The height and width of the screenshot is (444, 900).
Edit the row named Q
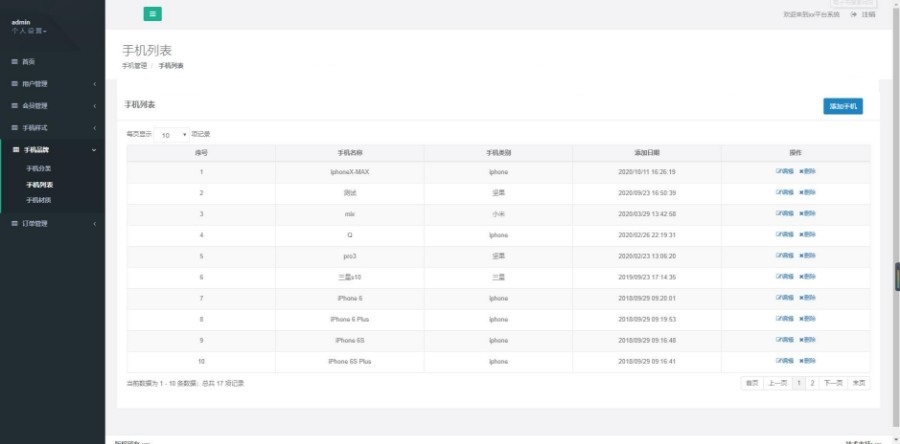785,234
